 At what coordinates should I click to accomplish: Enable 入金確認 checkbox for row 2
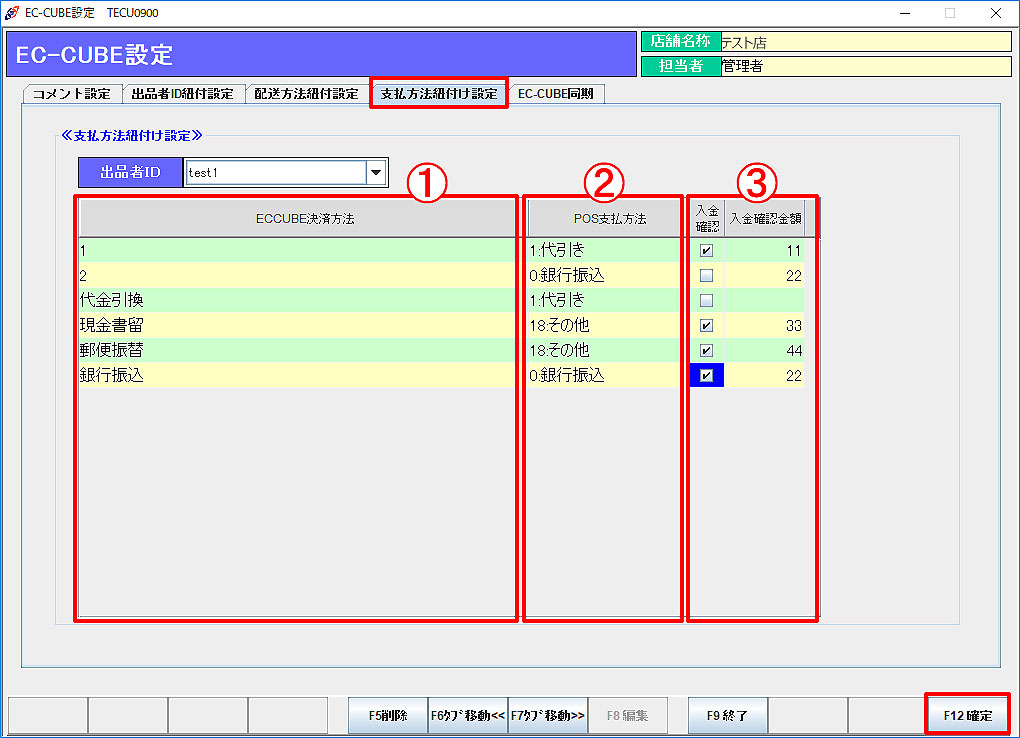707,276
